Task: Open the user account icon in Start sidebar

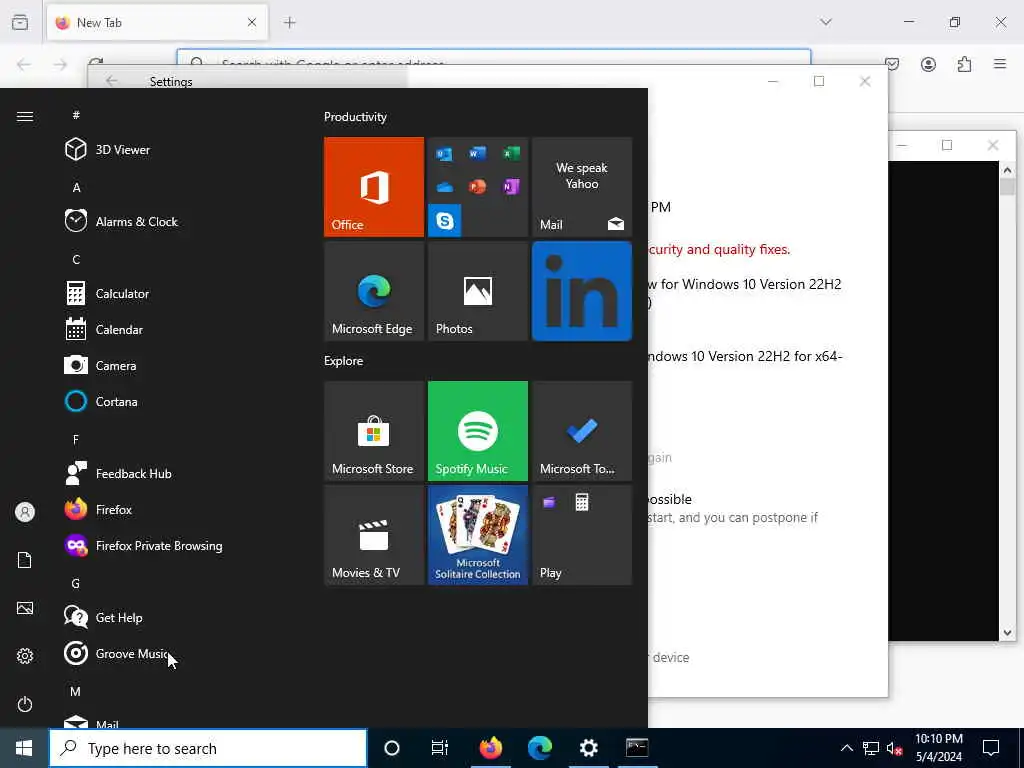Action: pyautogui.click(x=25, y=512)
